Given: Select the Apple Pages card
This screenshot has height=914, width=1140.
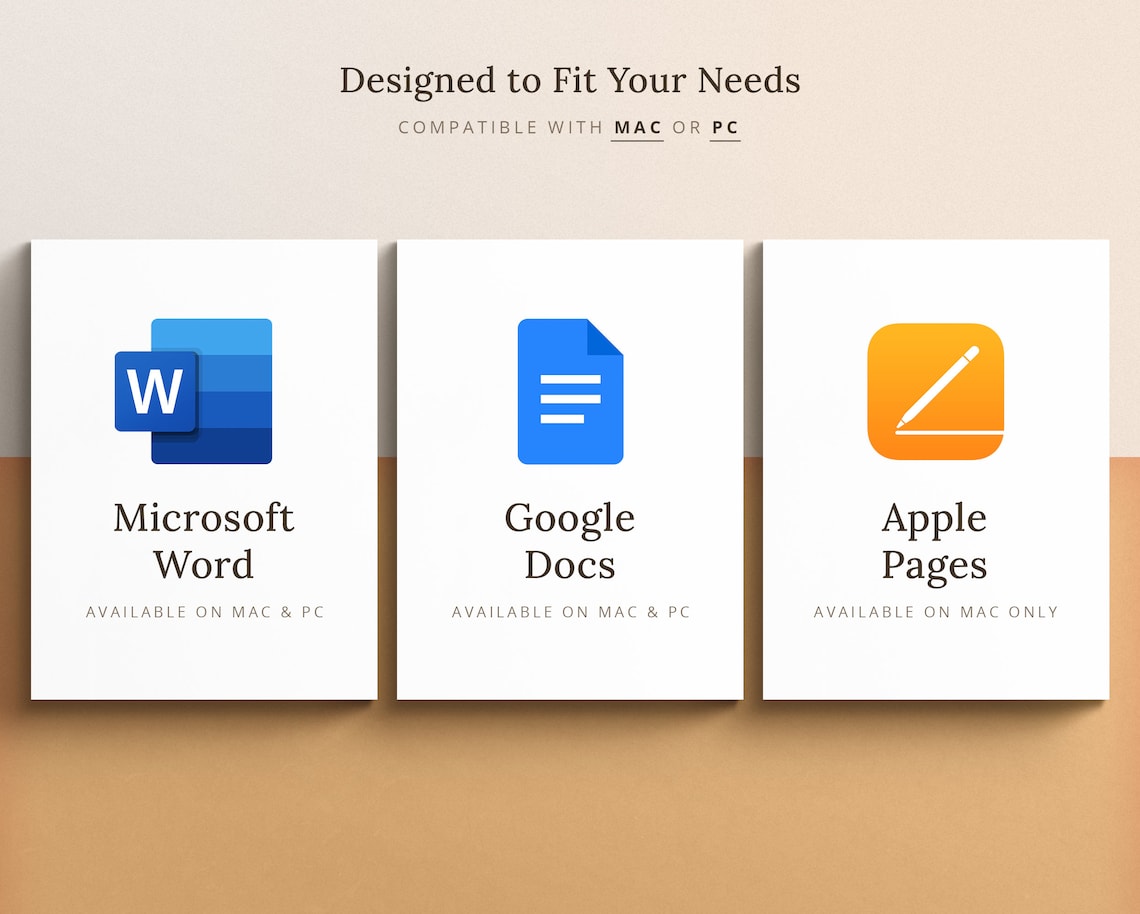Looking at the screenshot, I should [934, 465].
